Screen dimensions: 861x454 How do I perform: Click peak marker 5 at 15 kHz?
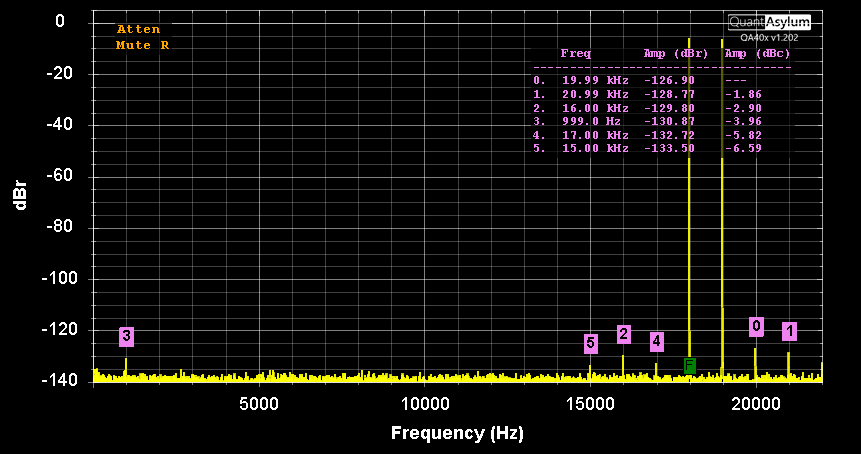tap(590, 344)
